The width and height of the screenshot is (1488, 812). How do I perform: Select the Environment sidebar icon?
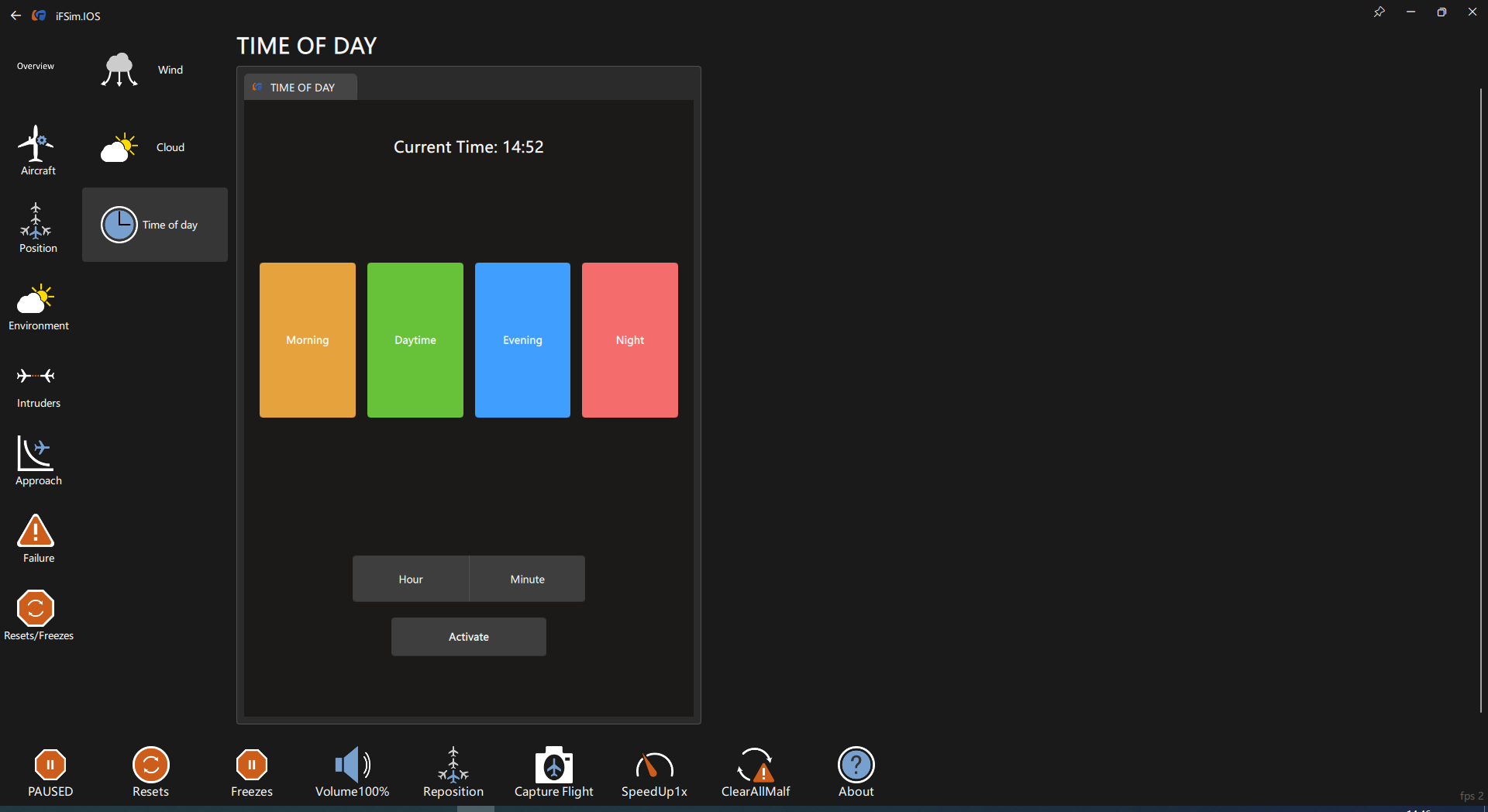36,299
